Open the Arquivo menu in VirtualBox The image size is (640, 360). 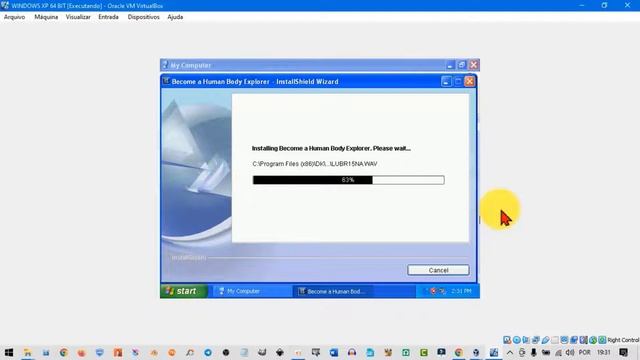(14, 17)
